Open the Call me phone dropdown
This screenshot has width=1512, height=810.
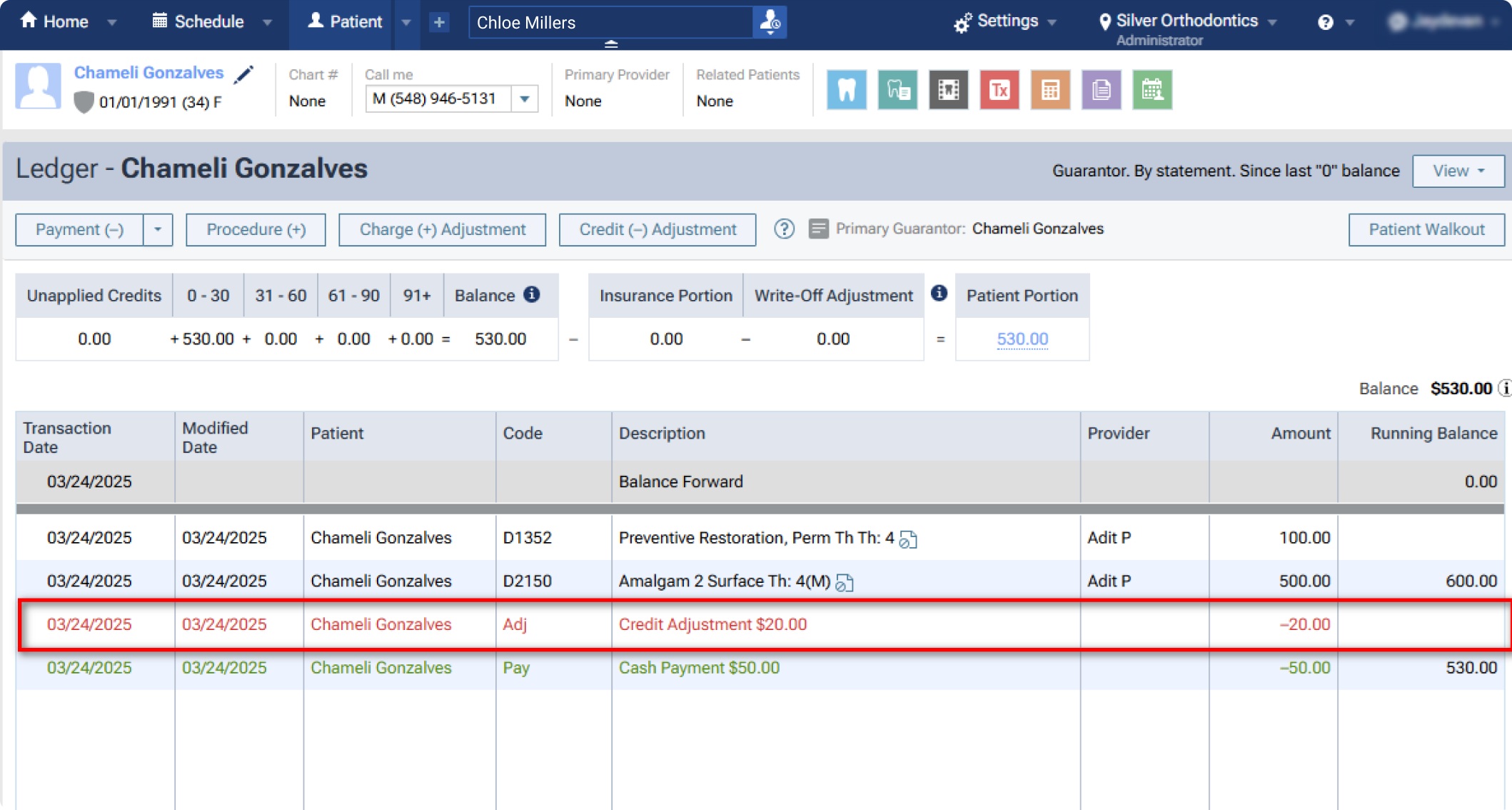(x=524, y=99)
